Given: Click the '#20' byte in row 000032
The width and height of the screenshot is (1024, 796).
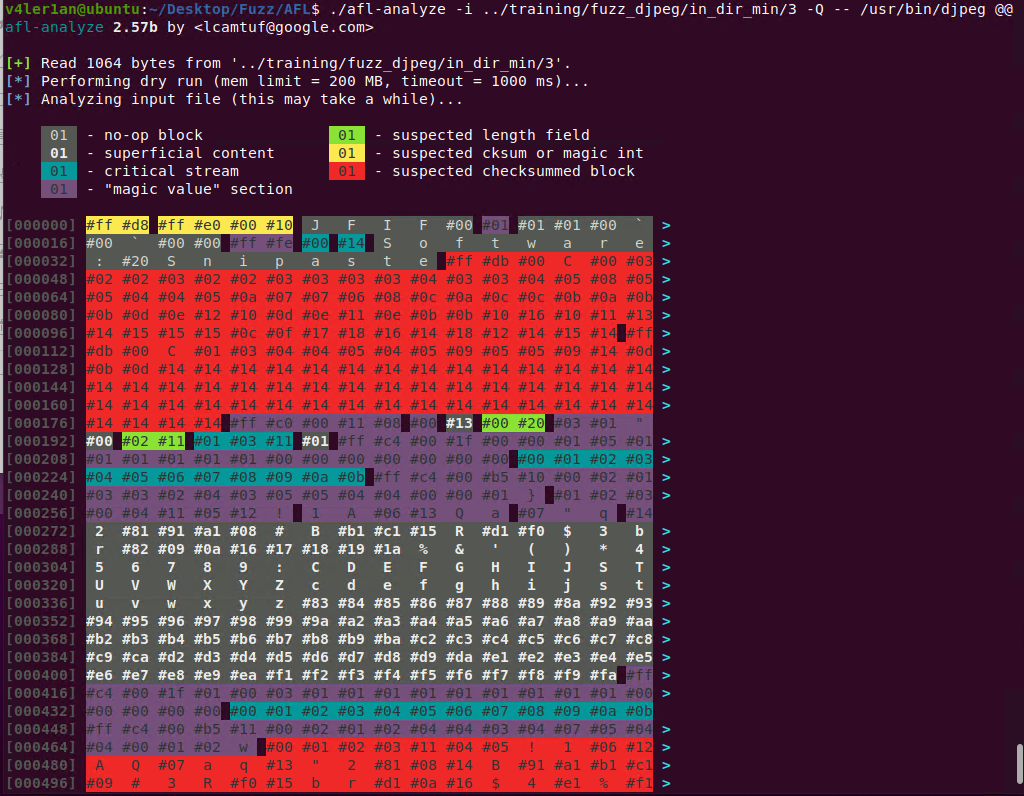Looking at the screenshot, I should (x=135, y=261).
